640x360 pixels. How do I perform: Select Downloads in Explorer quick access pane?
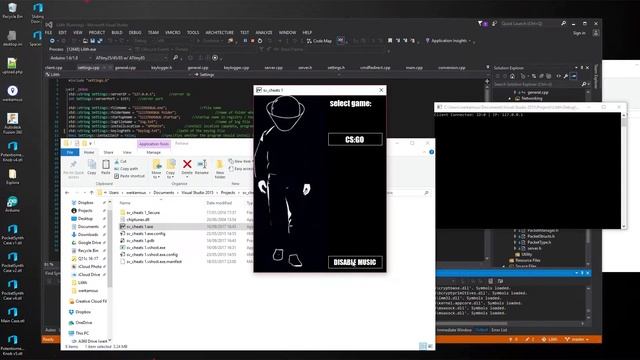pyautogui.click(x=84, y=234)
